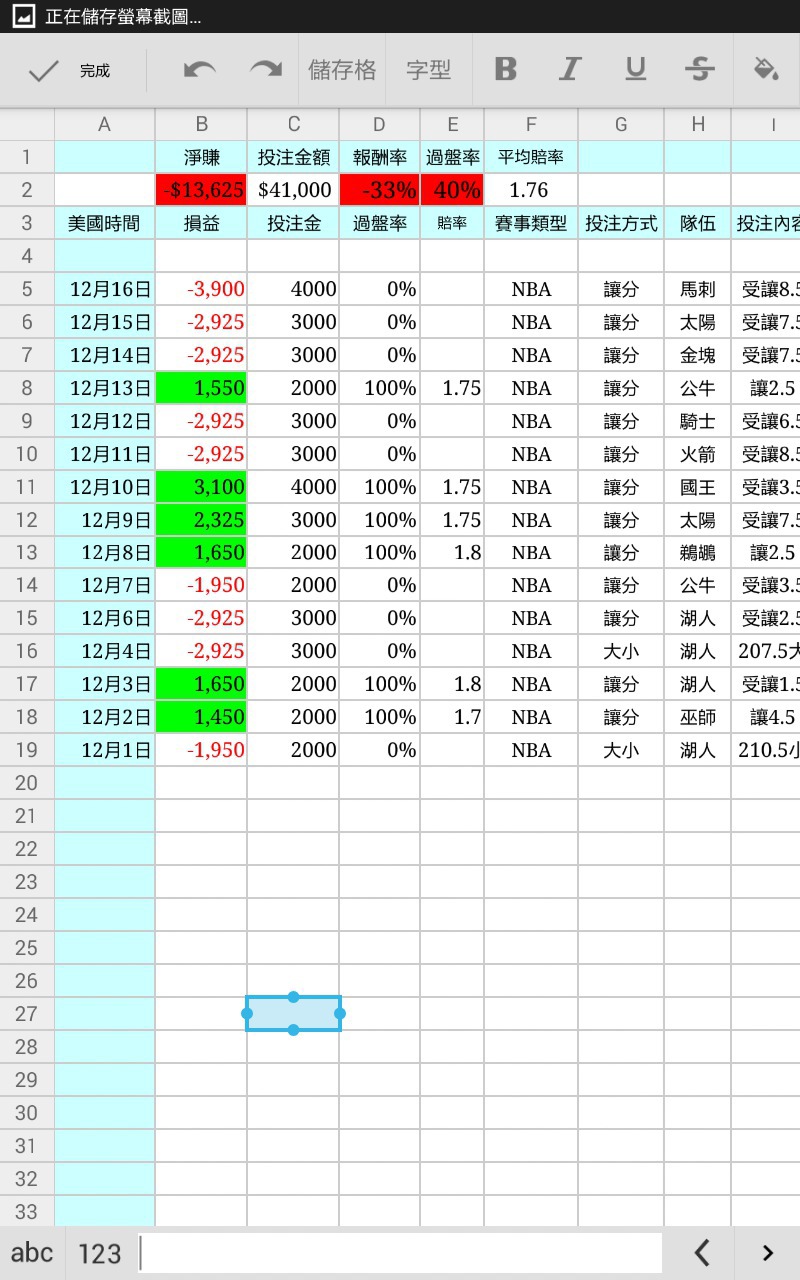The width and height of the screenshot is (800, 1280).
Task: Switch to 123 numeric keyboard
Action: click(x=99, y=1253)
